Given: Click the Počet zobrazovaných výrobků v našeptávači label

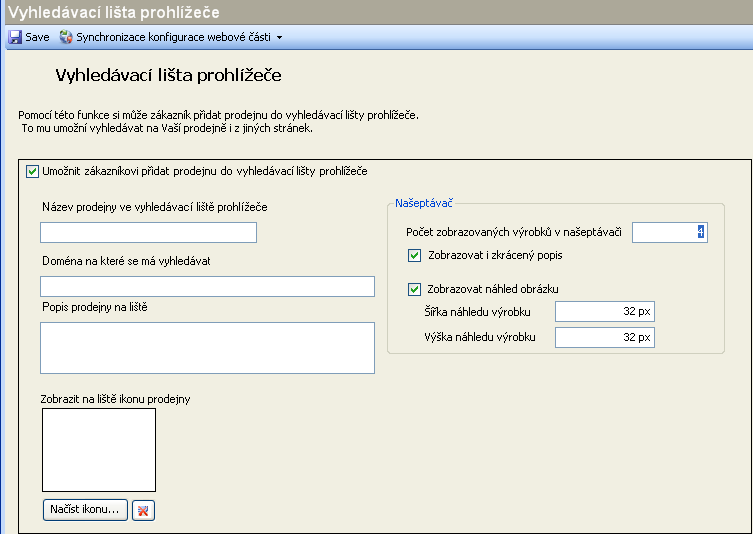Looking at the screenshot, I should (514, 232).
